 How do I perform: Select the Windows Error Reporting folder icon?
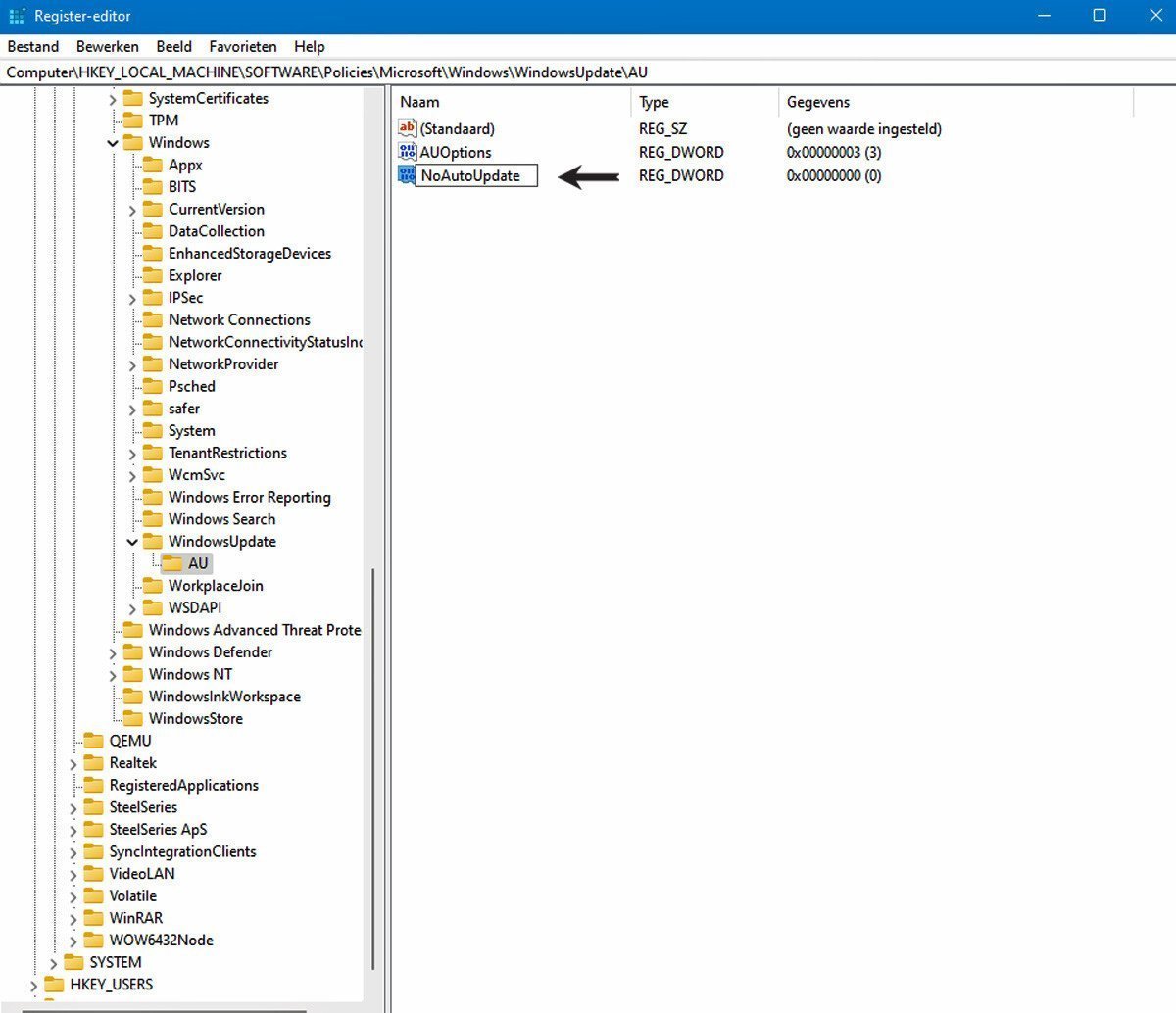coord(152,498)
